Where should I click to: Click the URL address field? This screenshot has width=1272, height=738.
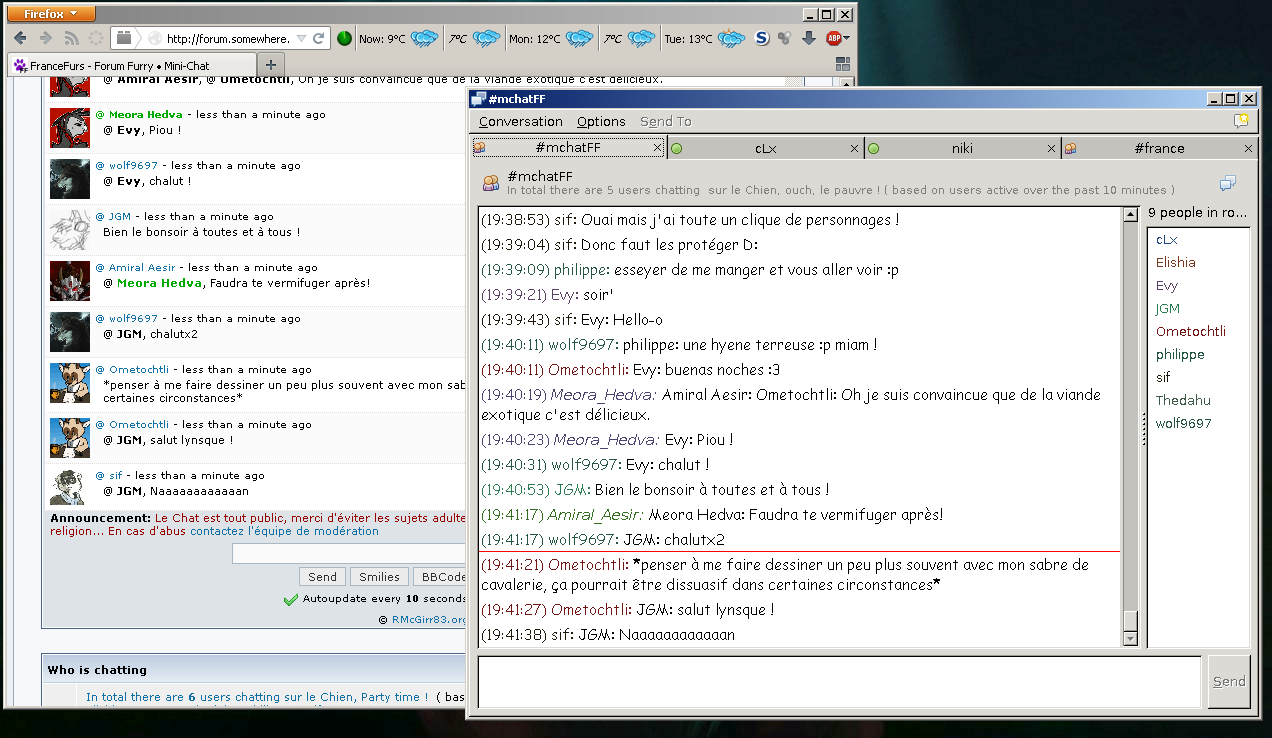228,39
